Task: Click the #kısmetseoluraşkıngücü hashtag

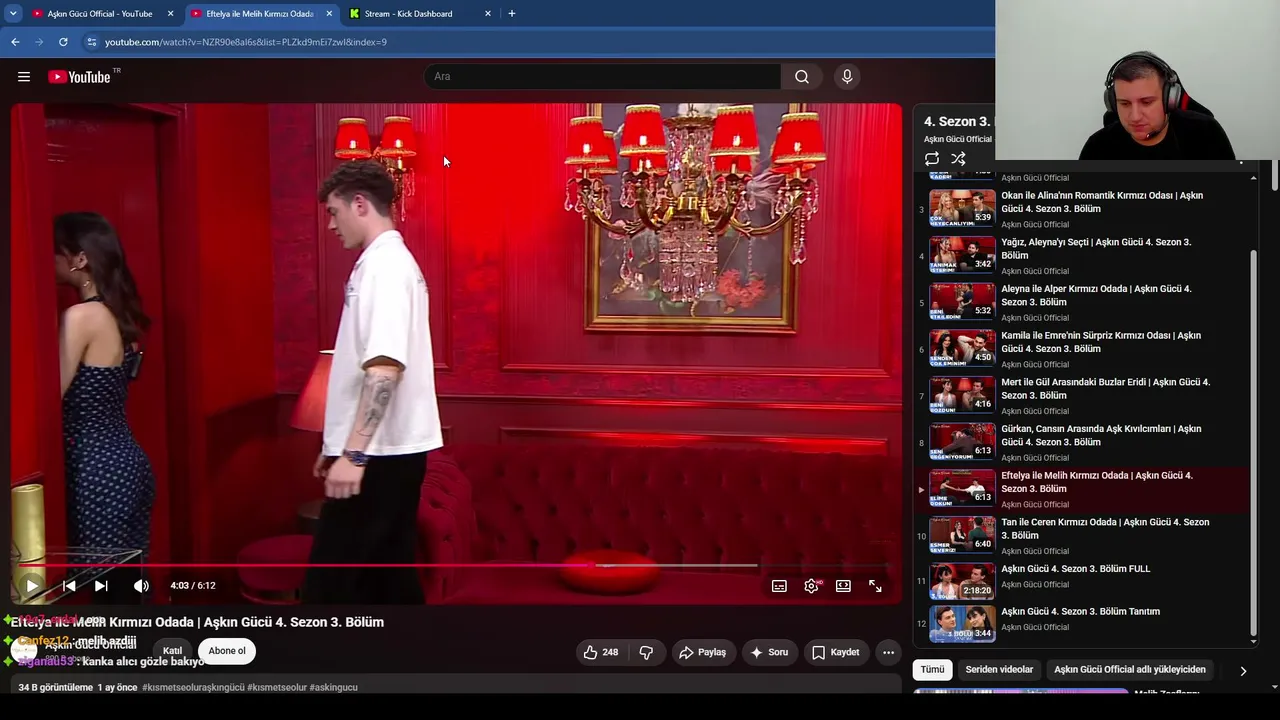Action: [193, 688]
